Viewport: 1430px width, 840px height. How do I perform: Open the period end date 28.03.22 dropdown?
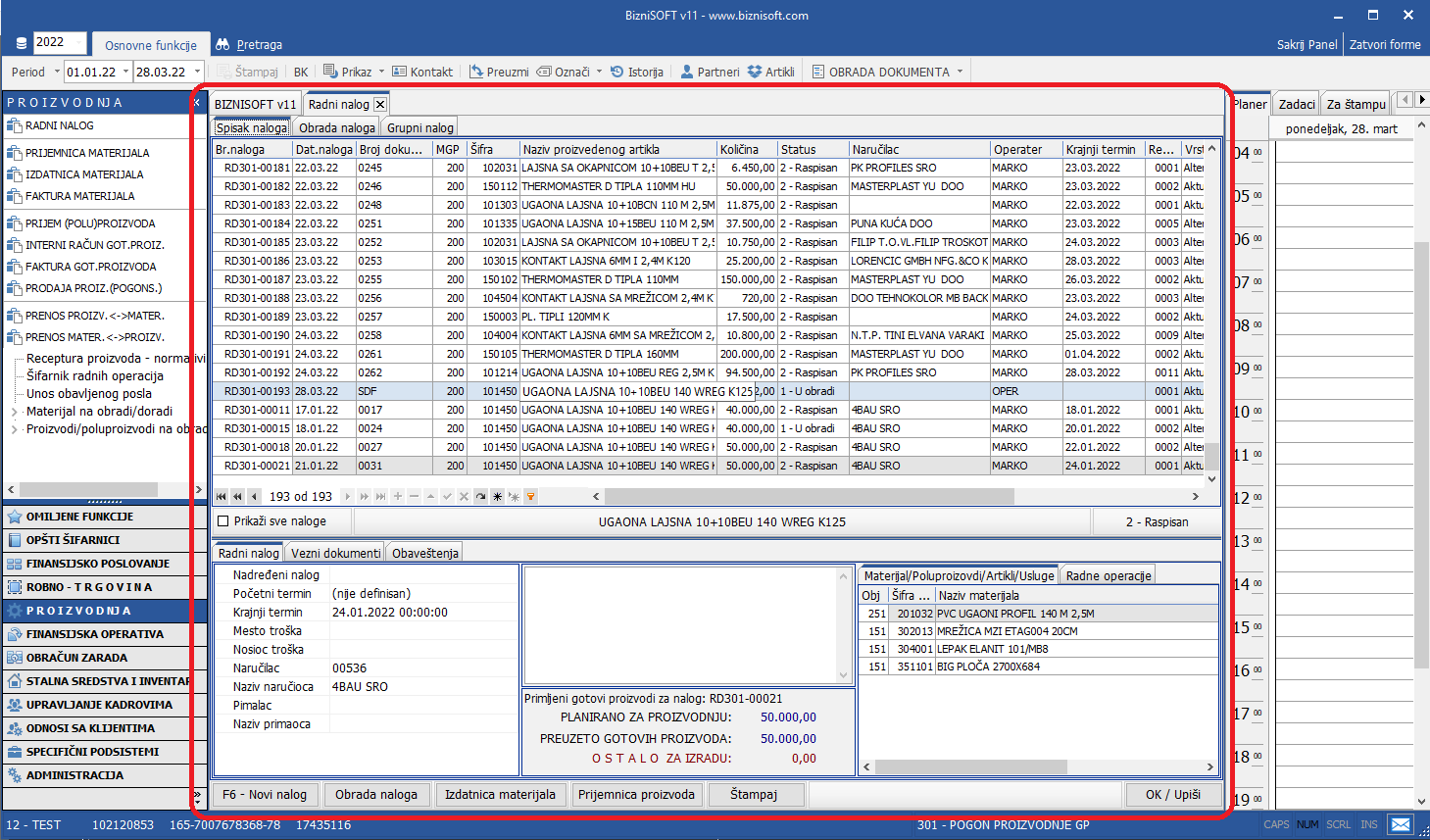(197, 72)
